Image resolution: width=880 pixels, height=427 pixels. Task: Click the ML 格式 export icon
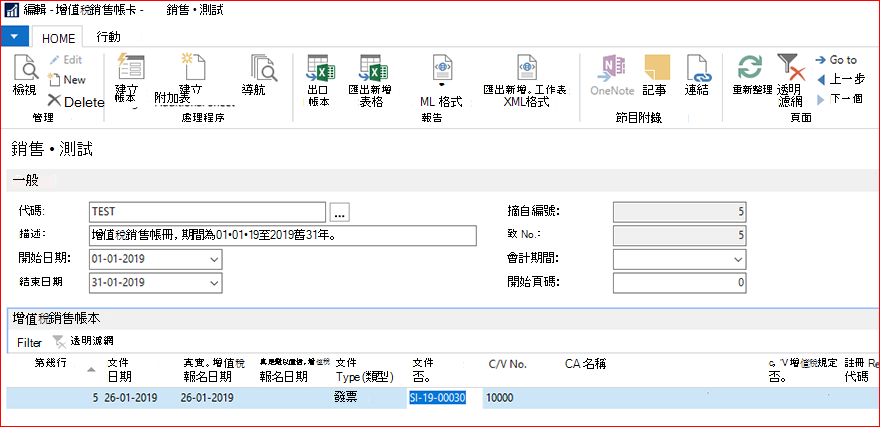(x=442, y=68)
